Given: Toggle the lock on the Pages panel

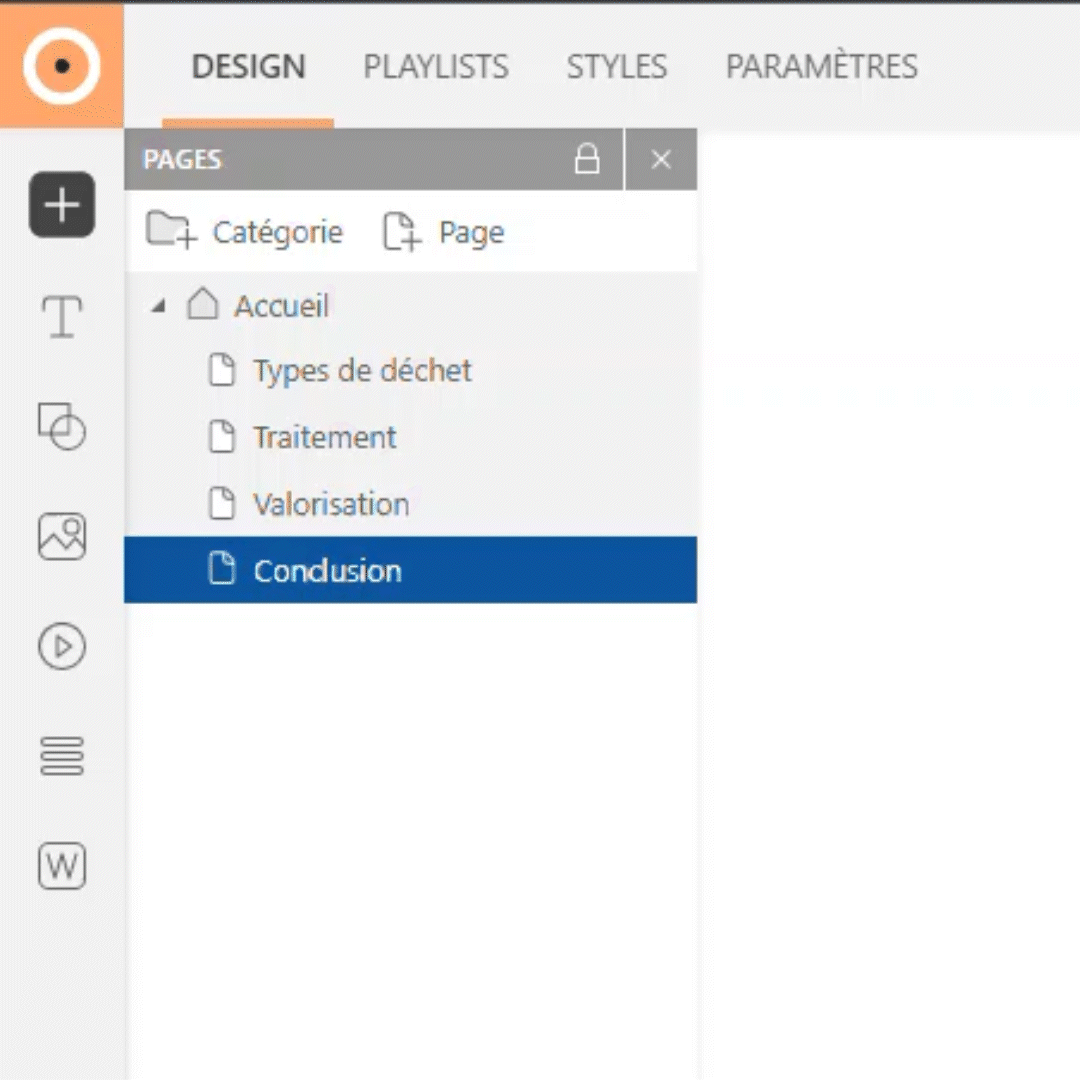Looking at the screenshot, I should pyautogui.click(x=588, y=159).
